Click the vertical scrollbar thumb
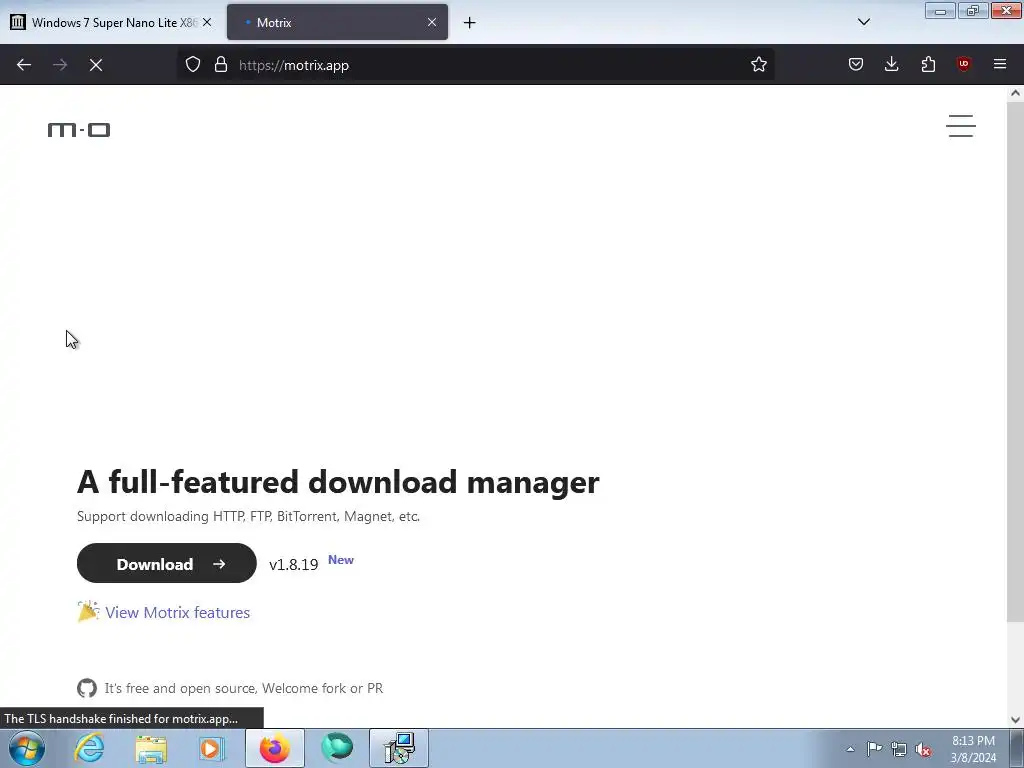The width and height of the screenshot is (1024, 768). pos(1015,361)
